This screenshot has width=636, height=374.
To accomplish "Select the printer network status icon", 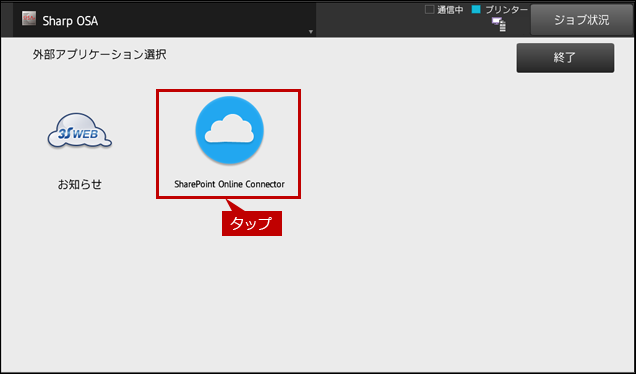I will pyautogui.click(x=499, y=24).
